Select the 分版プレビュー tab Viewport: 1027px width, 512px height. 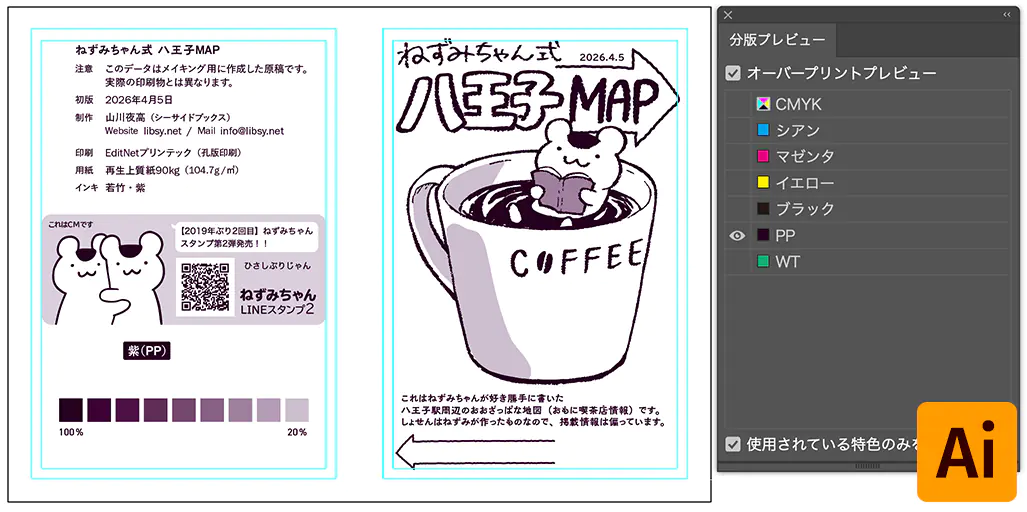[x=777, y=40]
